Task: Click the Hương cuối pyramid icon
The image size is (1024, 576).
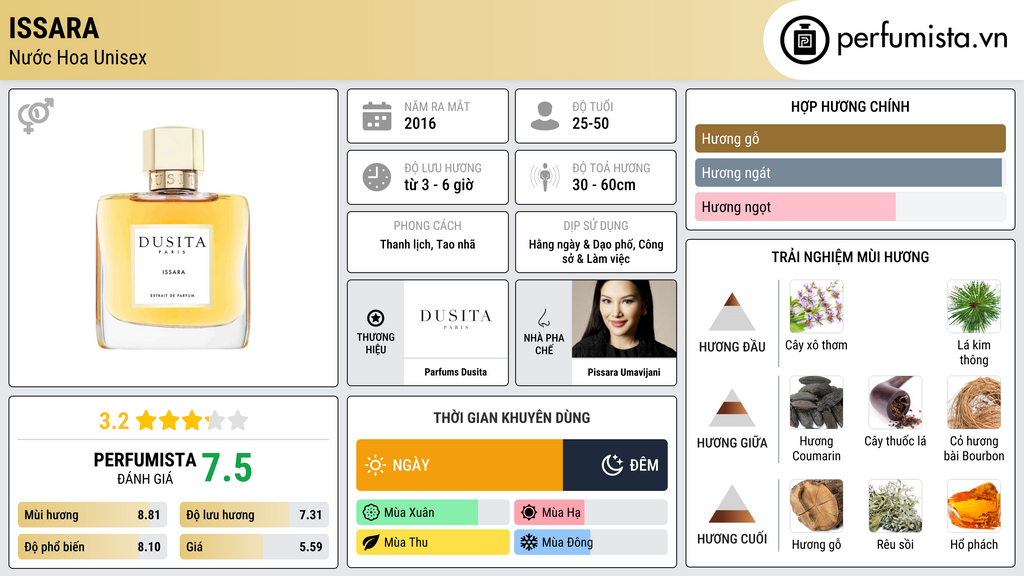Action: click(732, 504)
